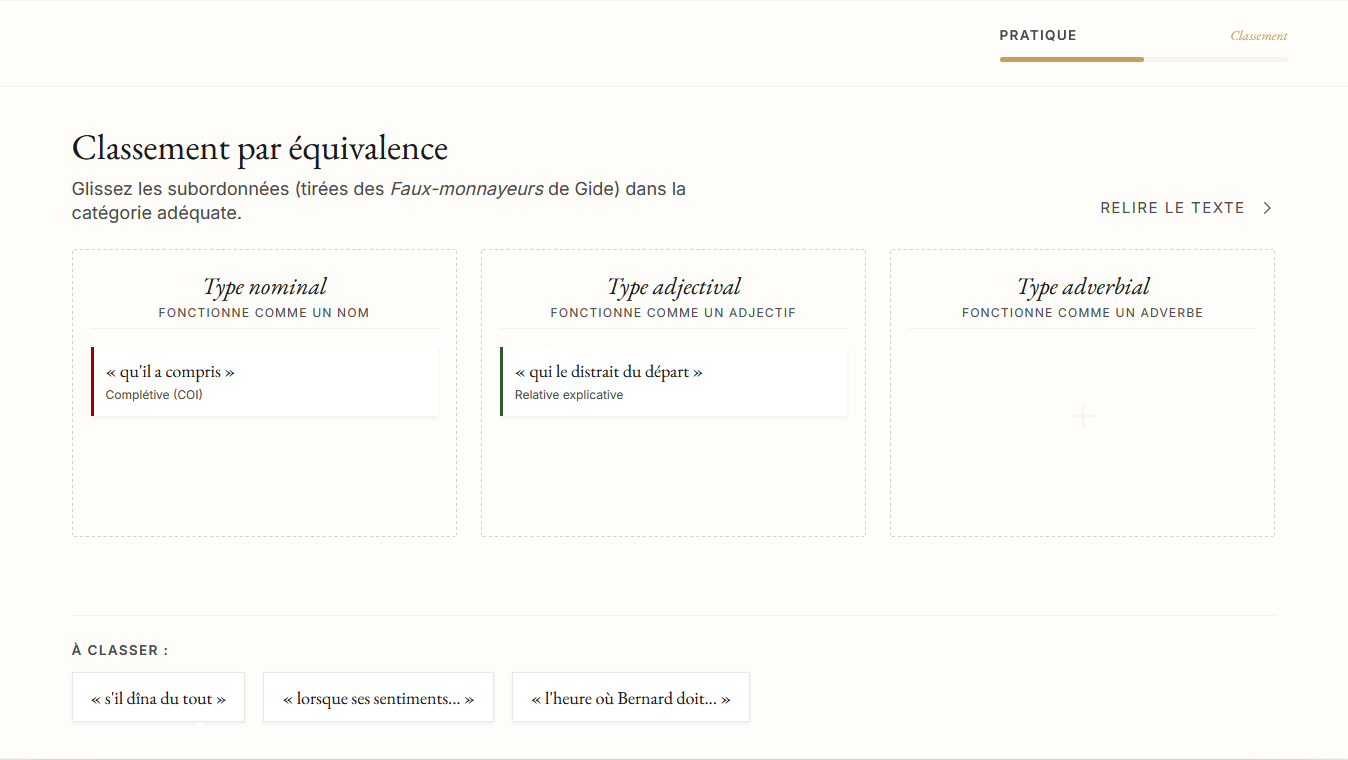Click the plus icon in Type adverbial zone
This screenshot has height=760, width=1348.
tap(1082, 417)
